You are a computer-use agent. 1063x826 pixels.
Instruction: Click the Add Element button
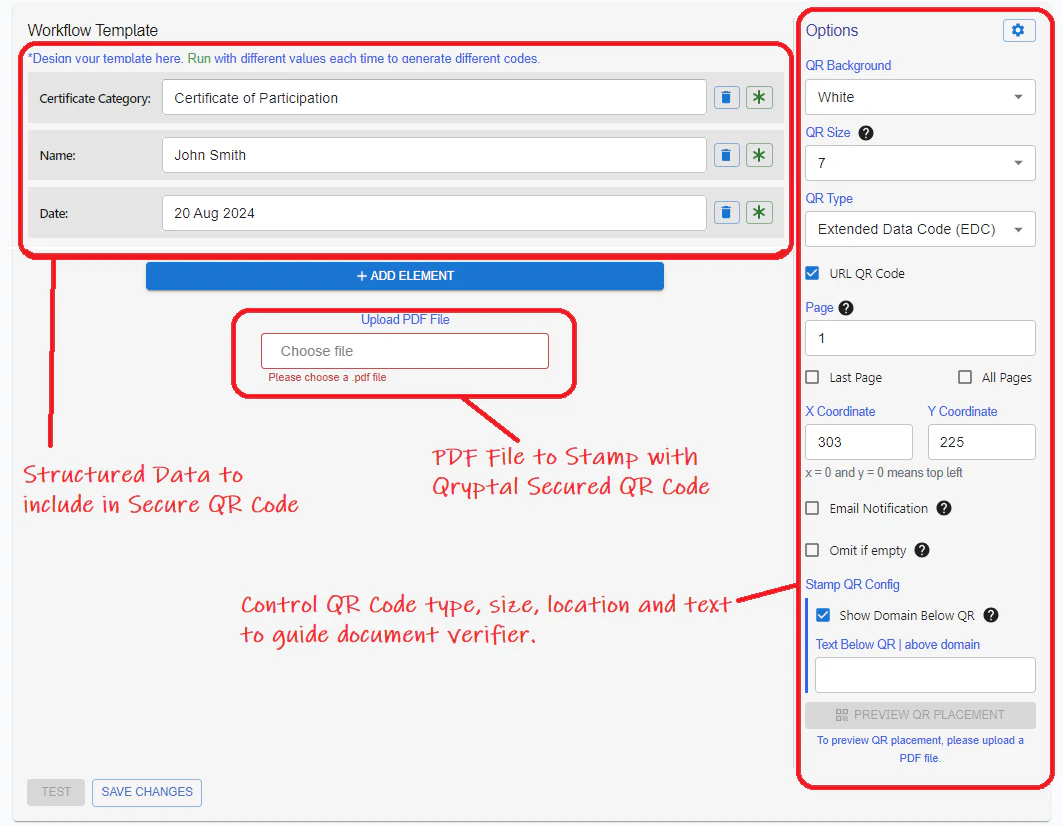coord(404,276)
